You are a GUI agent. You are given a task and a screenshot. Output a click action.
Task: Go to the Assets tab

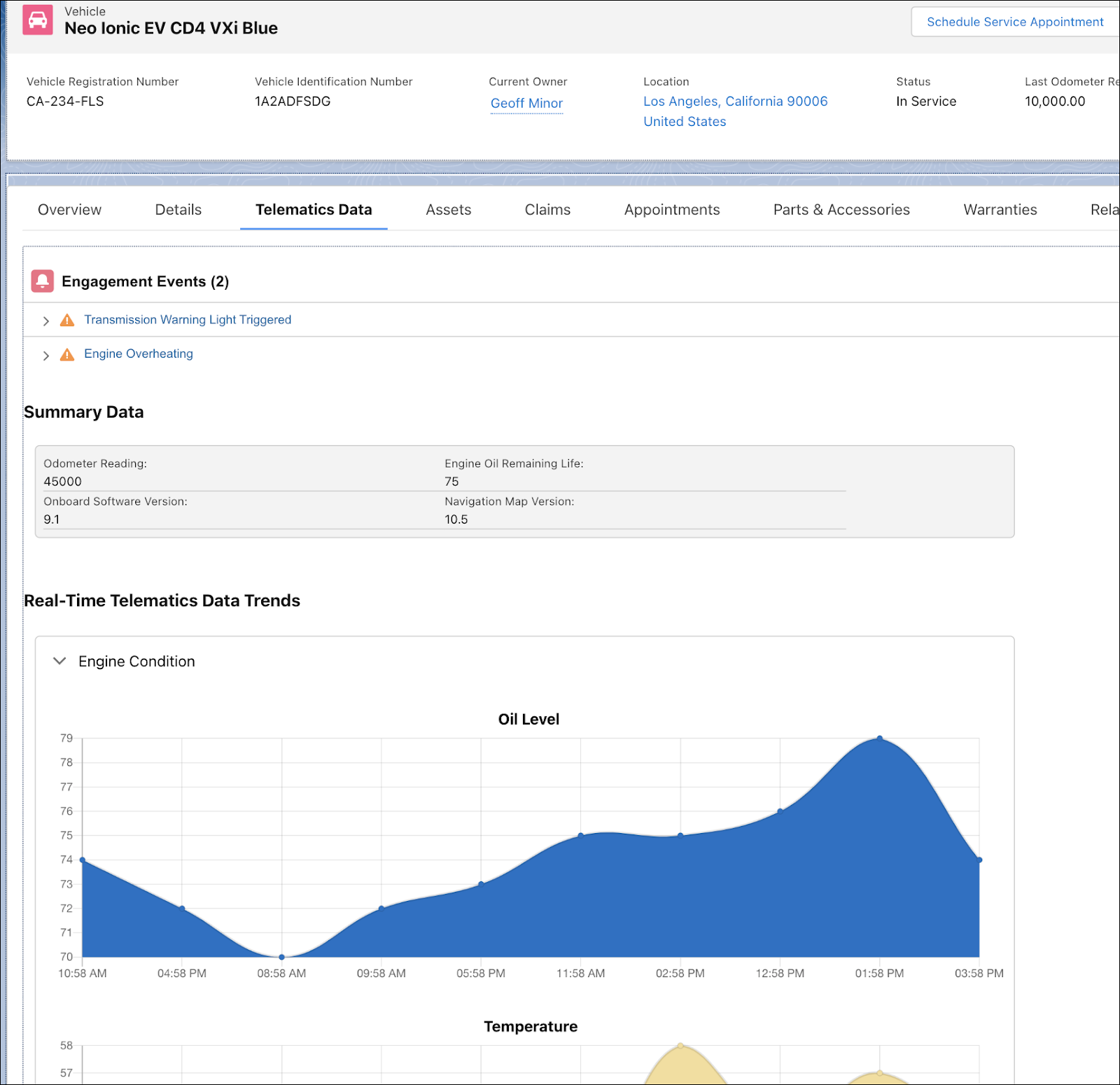pyautogui.click(x=449, y=210)
